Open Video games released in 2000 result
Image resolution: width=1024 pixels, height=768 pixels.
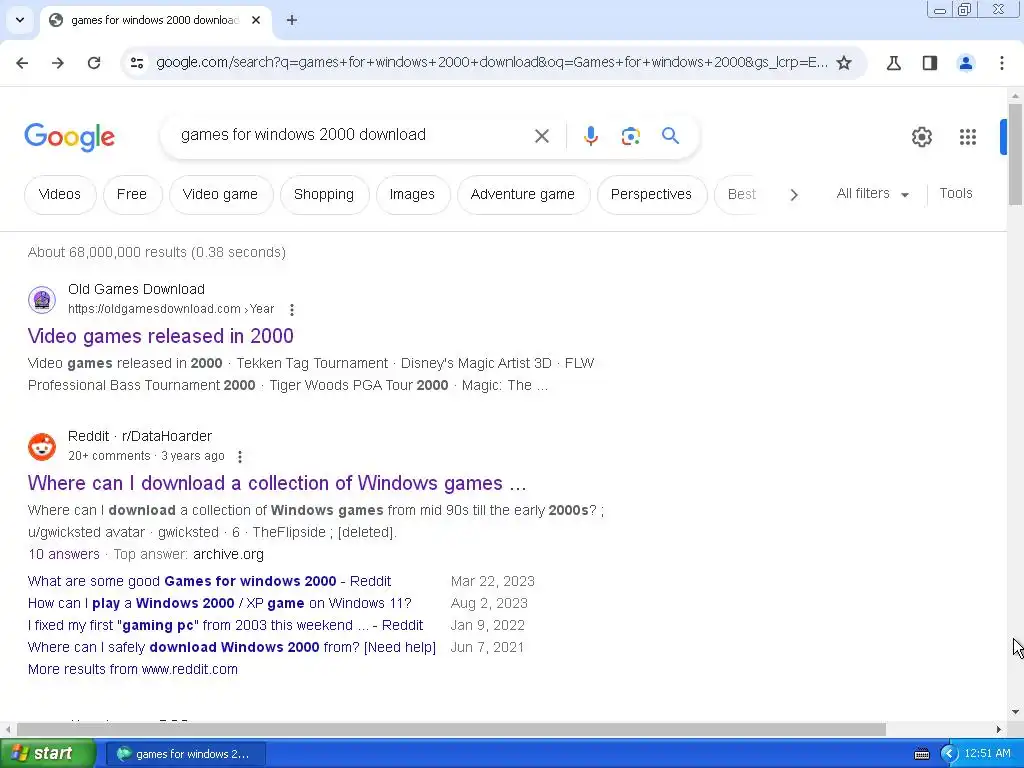[x=161, y=336]
